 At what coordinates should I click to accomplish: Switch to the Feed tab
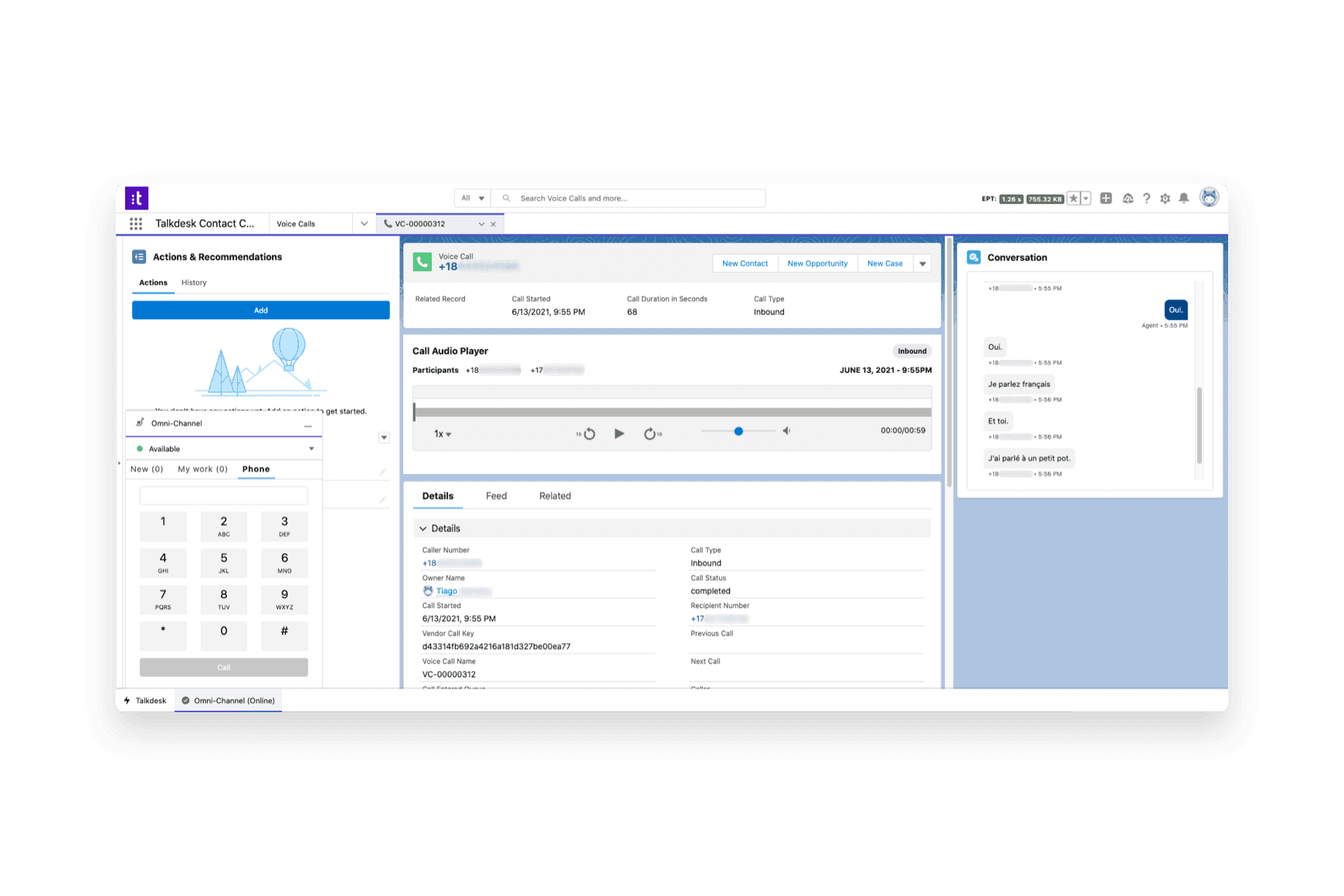[496, 495]
